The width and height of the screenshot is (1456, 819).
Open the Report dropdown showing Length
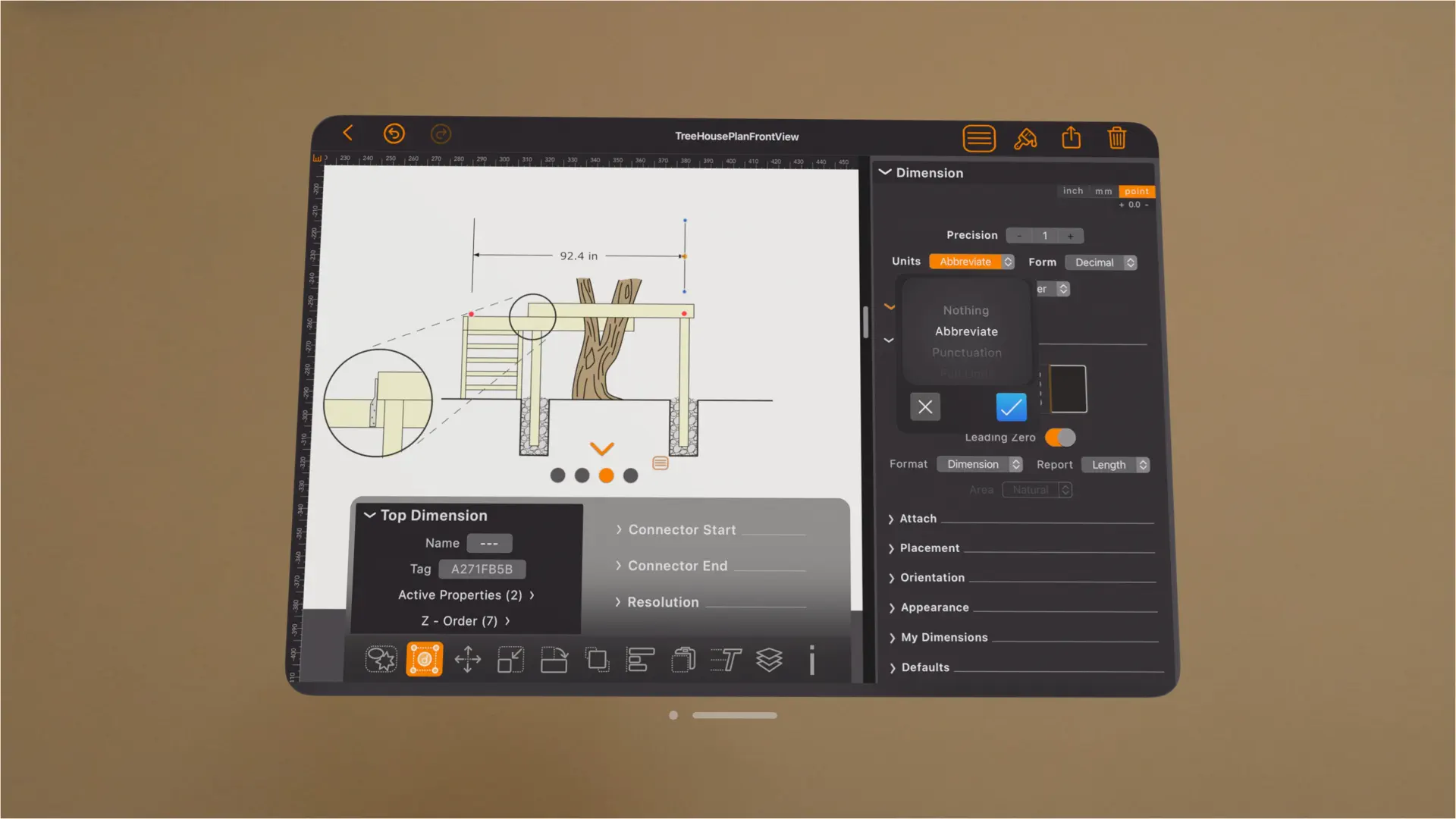[1115, 464]
